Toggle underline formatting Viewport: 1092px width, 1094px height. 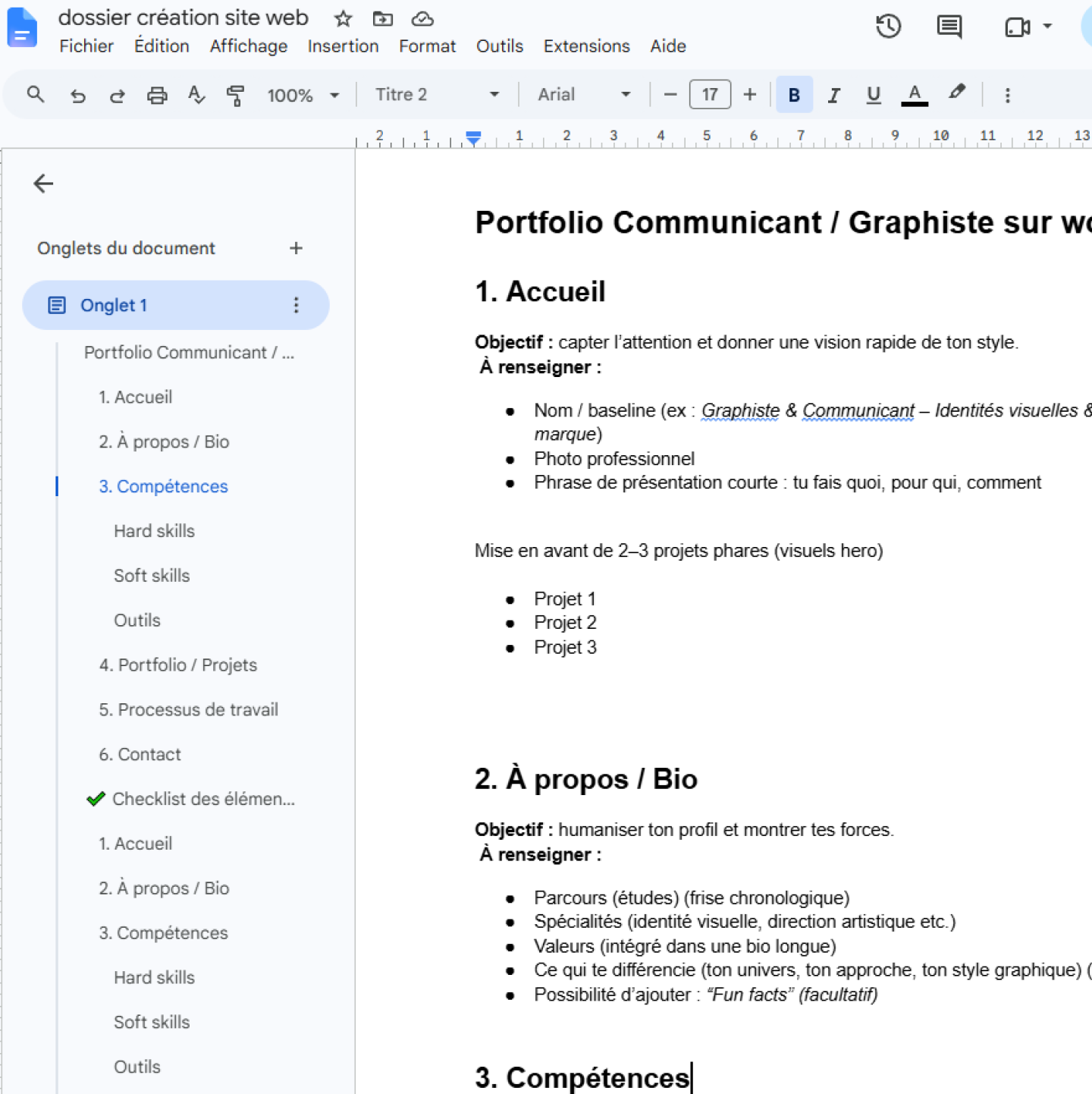coord(874,95)
